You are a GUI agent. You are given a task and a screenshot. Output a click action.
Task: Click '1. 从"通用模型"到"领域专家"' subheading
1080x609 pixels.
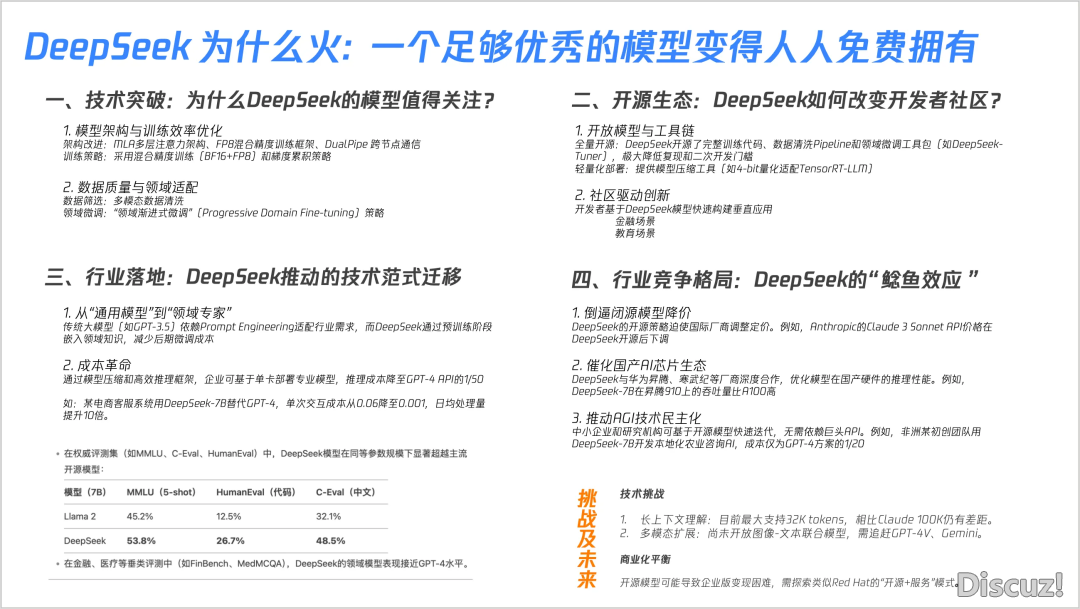point(147,312)
